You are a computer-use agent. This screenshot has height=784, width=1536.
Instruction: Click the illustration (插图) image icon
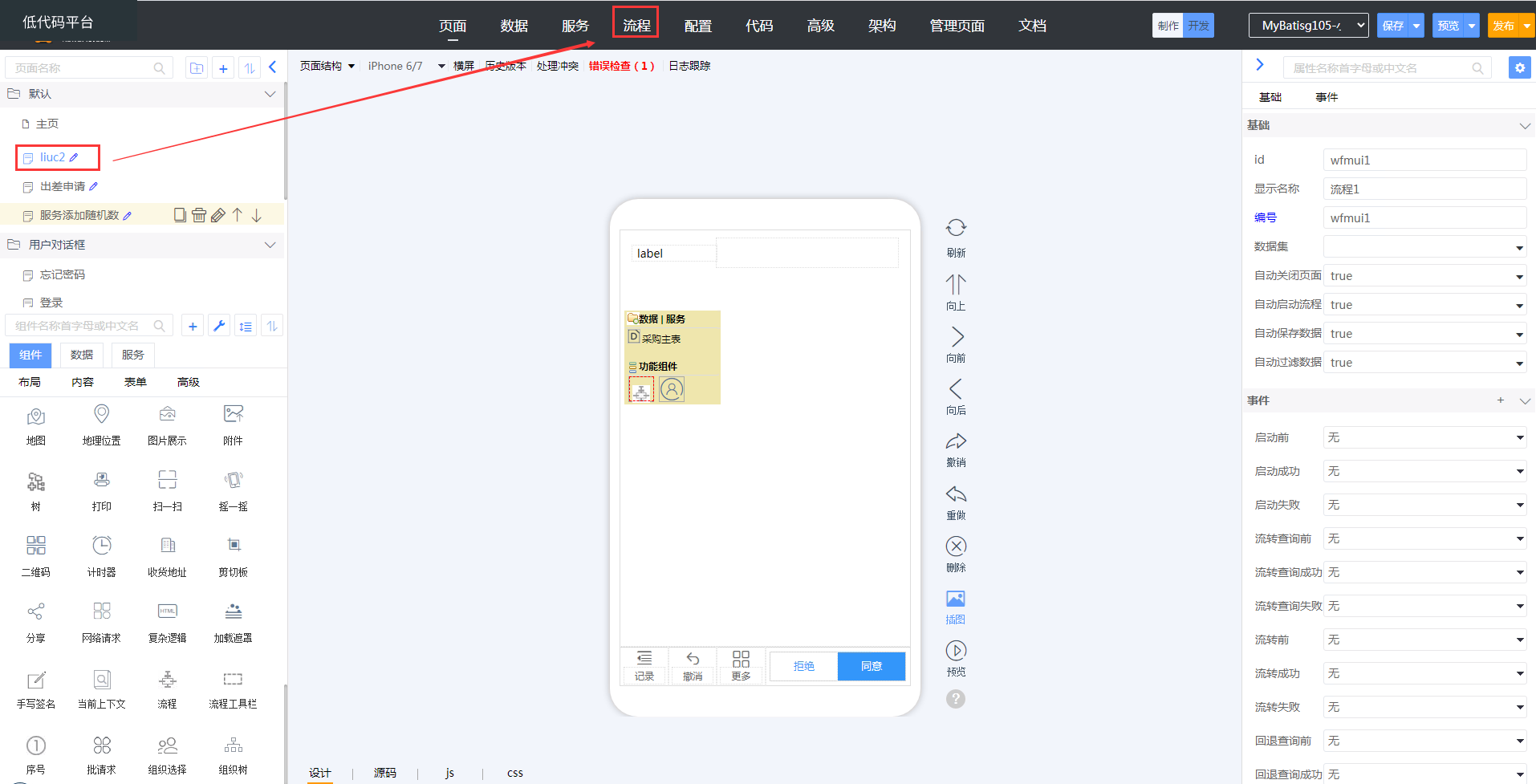pos(955,599)
